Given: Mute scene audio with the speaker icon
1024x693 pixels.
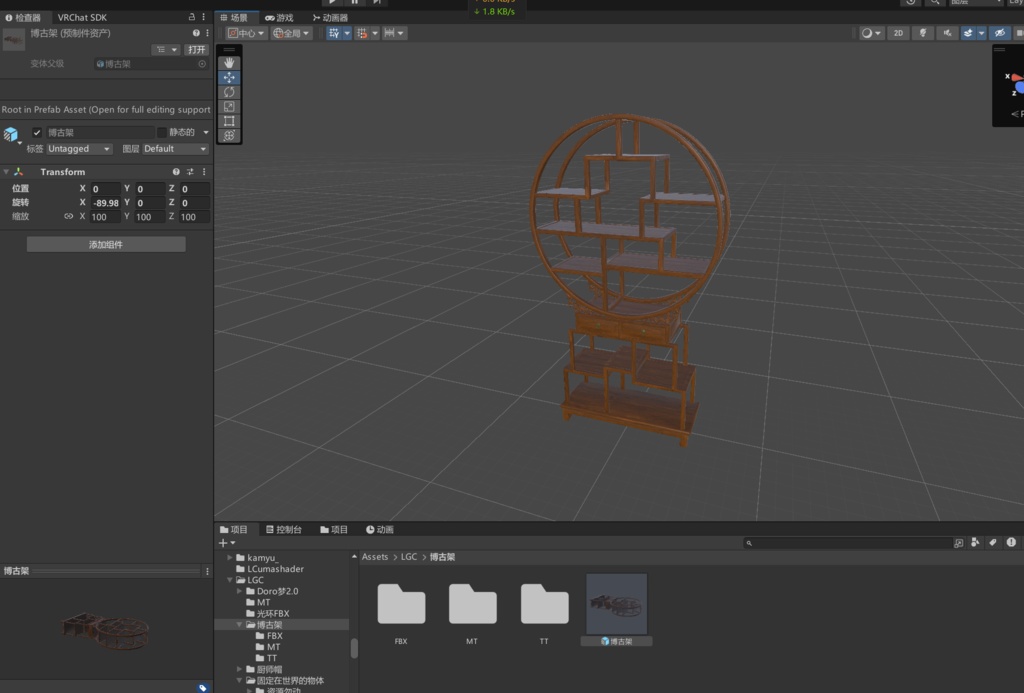Looking at the screenshot, I should 946,33.
